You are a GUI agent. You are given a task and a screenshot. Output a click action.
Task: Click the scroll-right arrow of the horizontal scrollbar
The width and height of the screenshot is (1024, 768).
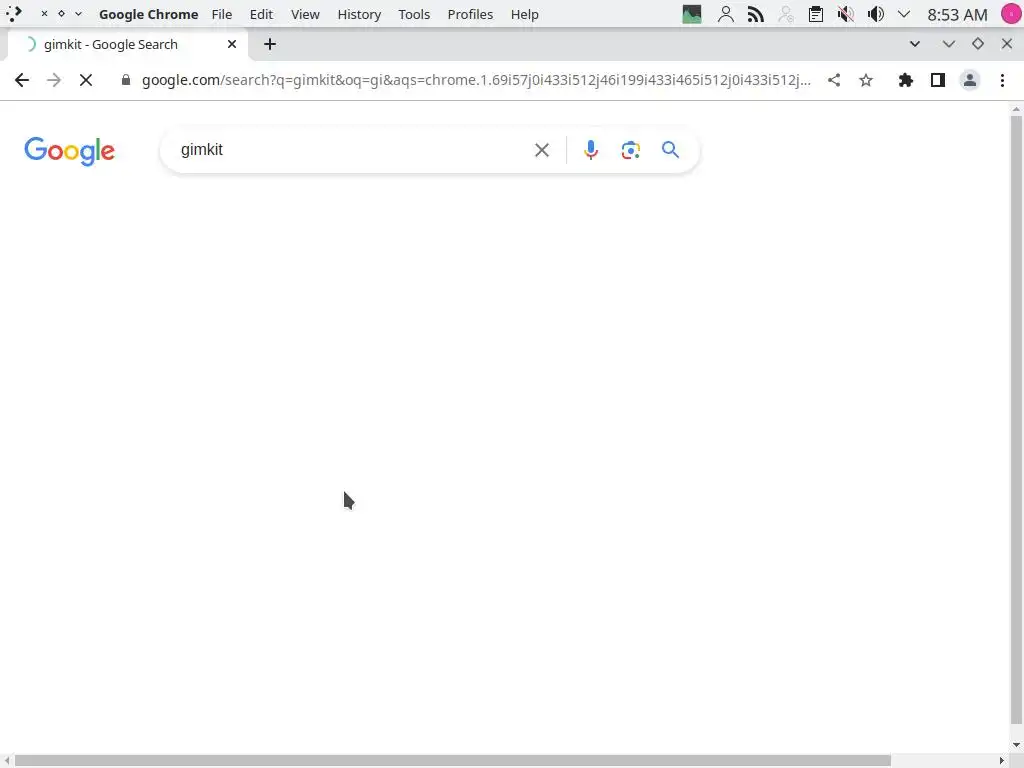pos(1002,761)
